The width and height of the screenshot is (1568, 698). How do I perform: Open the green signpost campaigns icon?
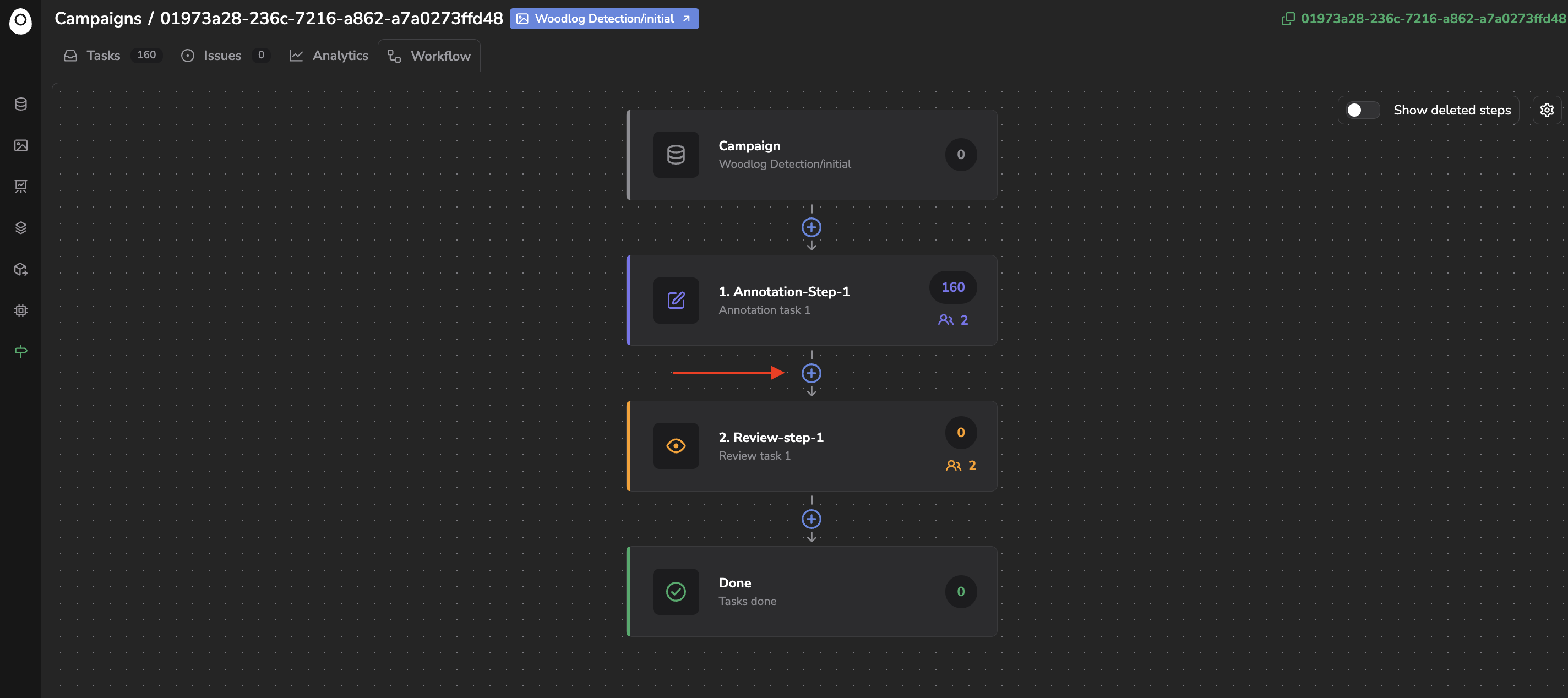21,352
